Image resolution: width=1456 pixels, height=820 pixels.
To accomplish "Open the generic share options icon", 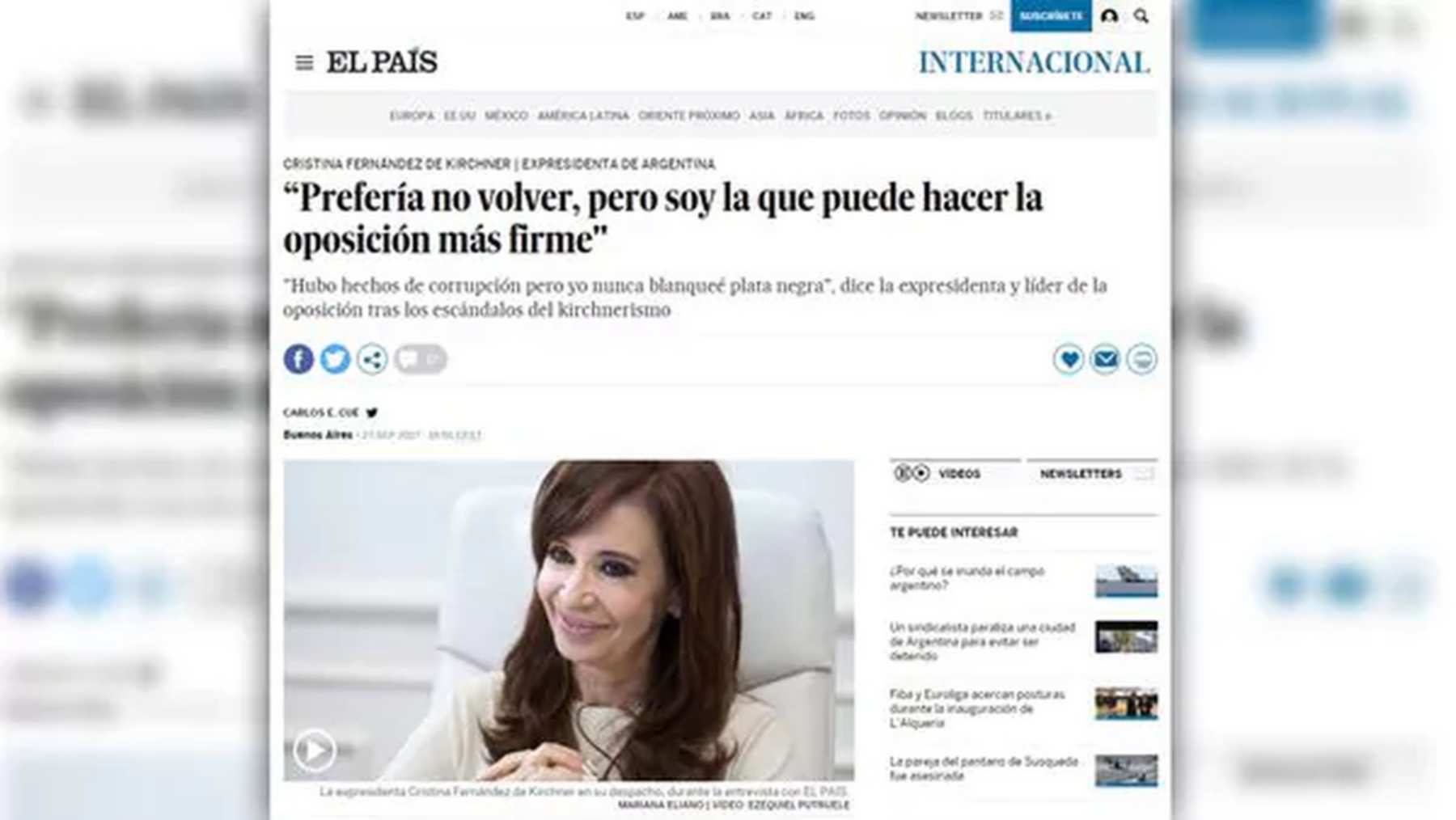I will point(372,359).
